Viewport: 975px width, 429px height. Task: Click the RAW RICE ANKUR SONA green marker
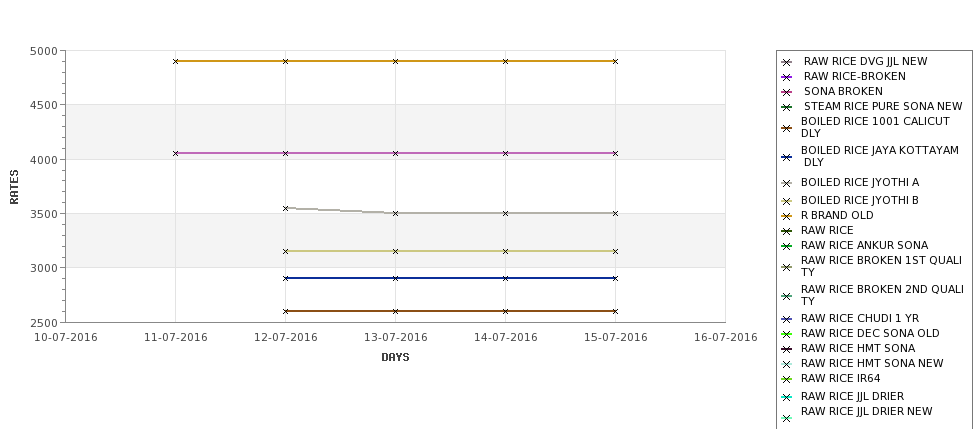[x=787, y=246]
